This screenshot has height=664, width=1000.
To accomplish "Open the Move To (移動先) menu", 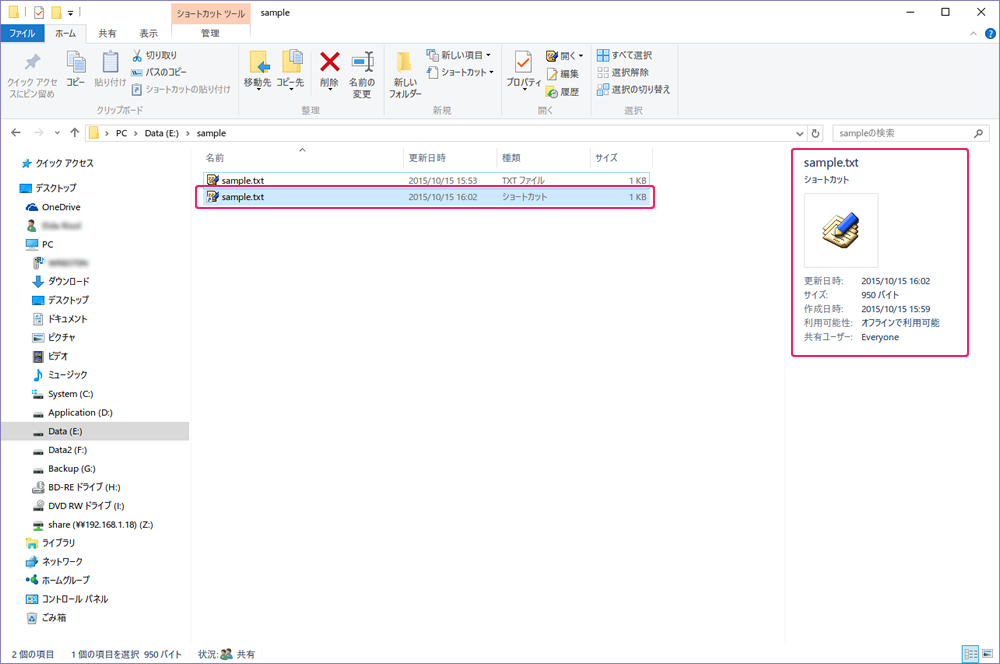I will (258, 70).
